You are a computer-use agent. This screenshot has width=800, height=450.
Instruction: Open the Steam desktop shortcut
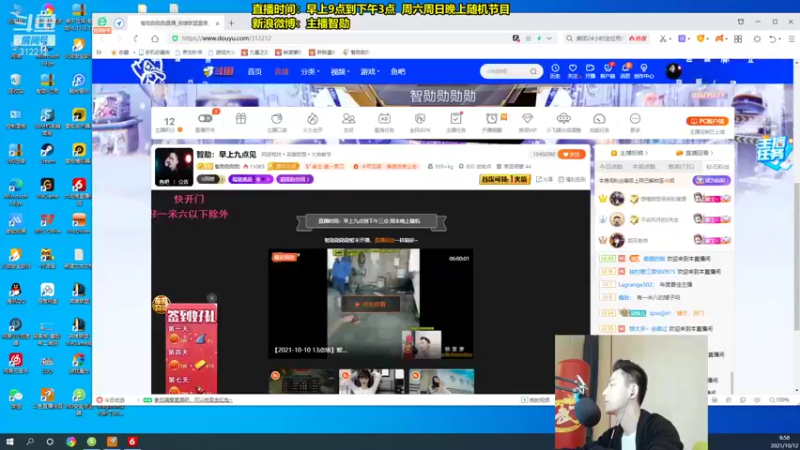tap(47, 153)
